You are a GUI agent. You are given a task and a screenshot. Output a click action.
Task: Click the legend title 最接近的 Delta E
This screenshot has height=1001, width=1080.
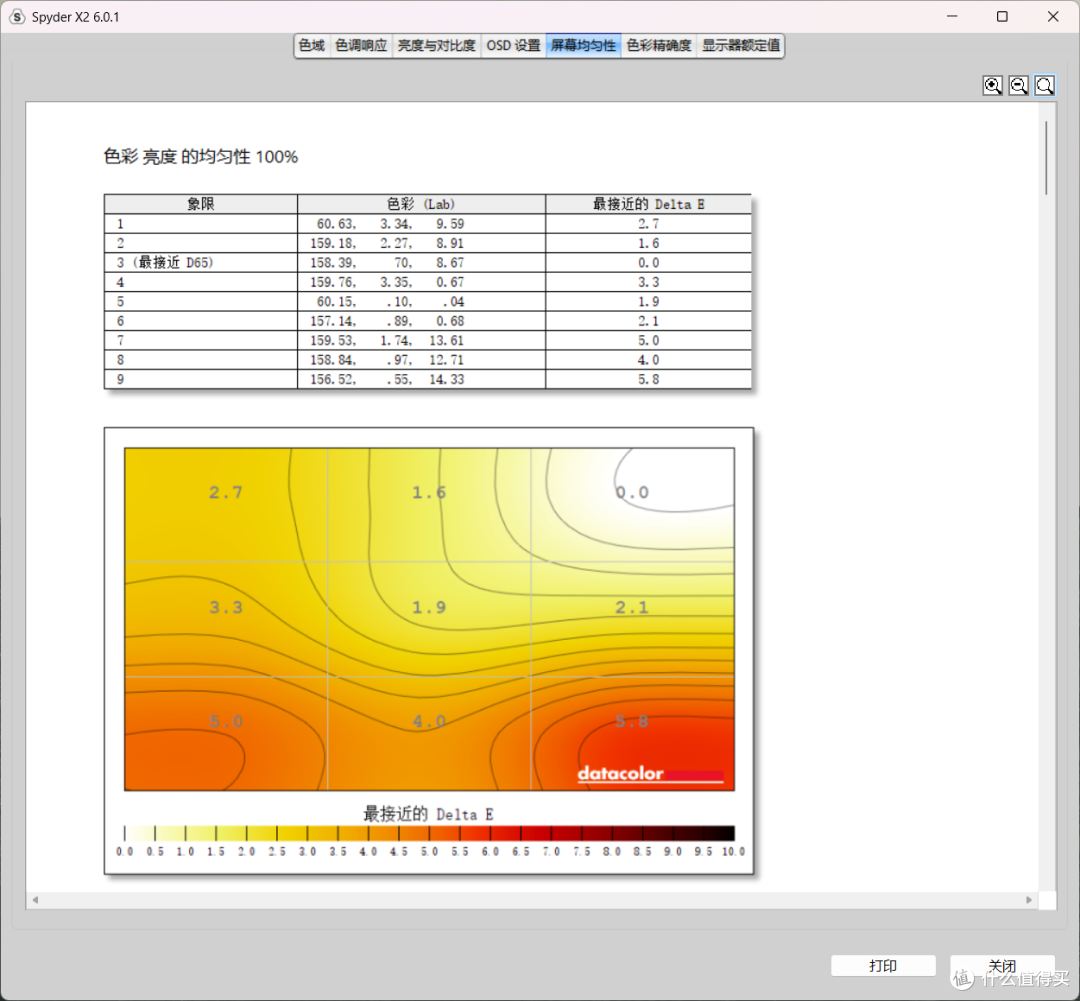pyautogui.click(x=428, y=814)
